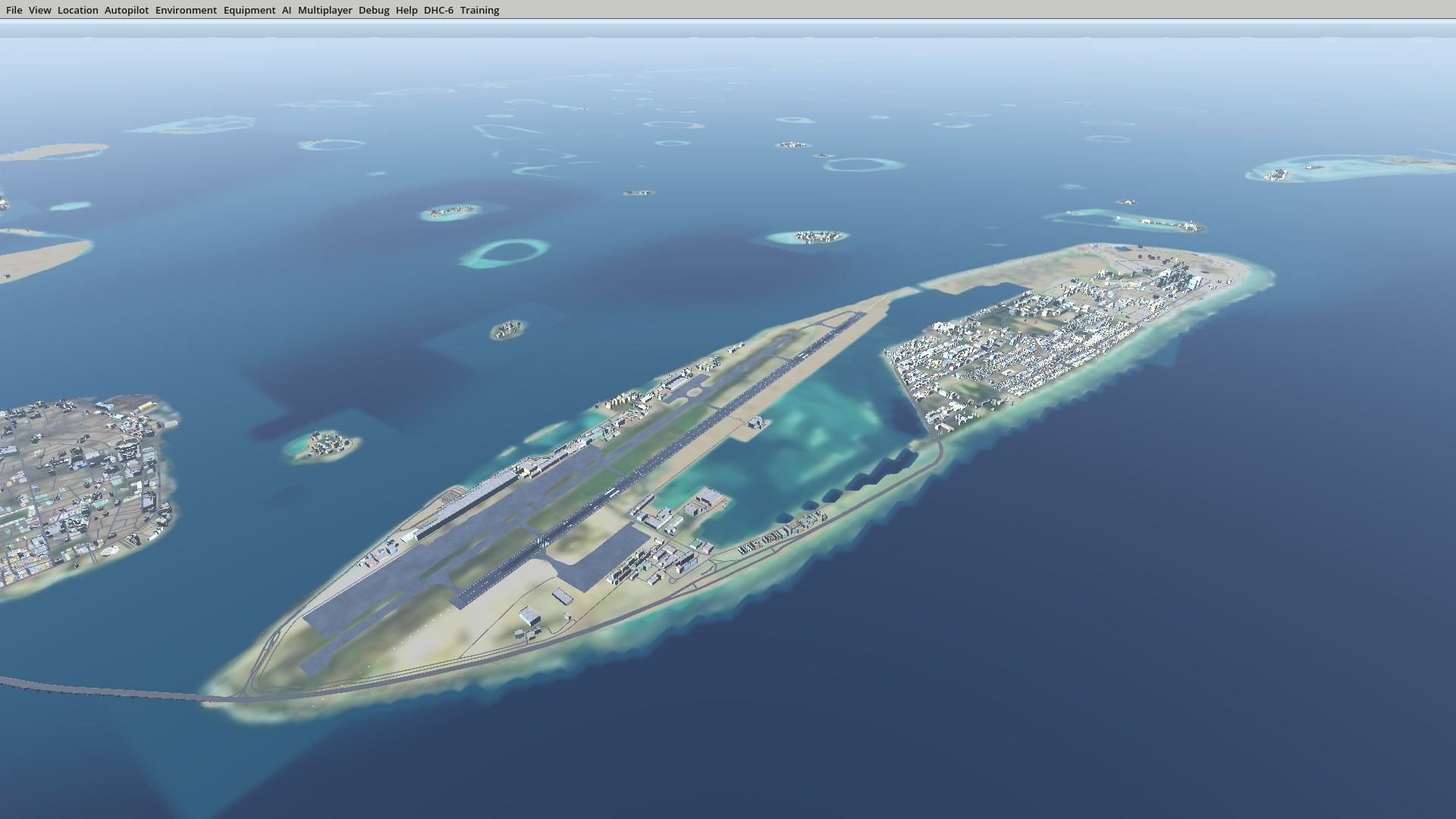Open the AI menu
The height and width of the screenshot is (819, 1456).
[x=287, y=10]
